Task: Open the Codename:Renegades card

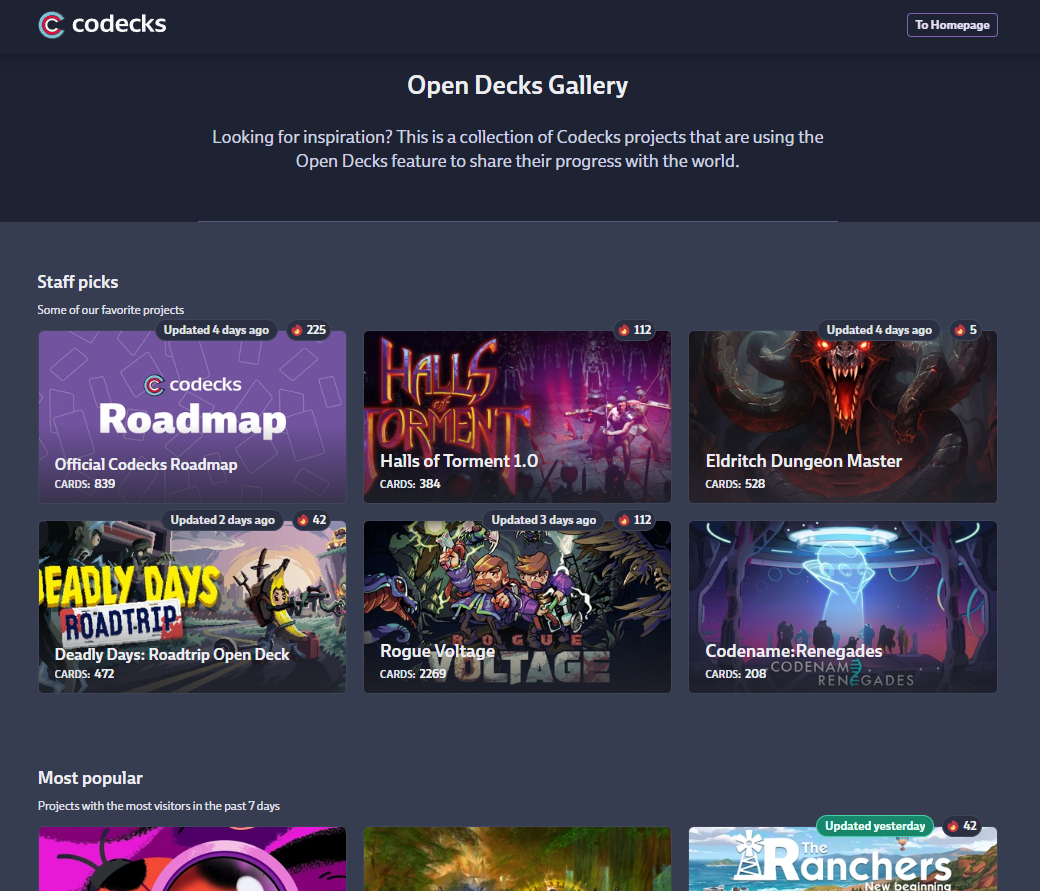Action: [x=842, y=606]
